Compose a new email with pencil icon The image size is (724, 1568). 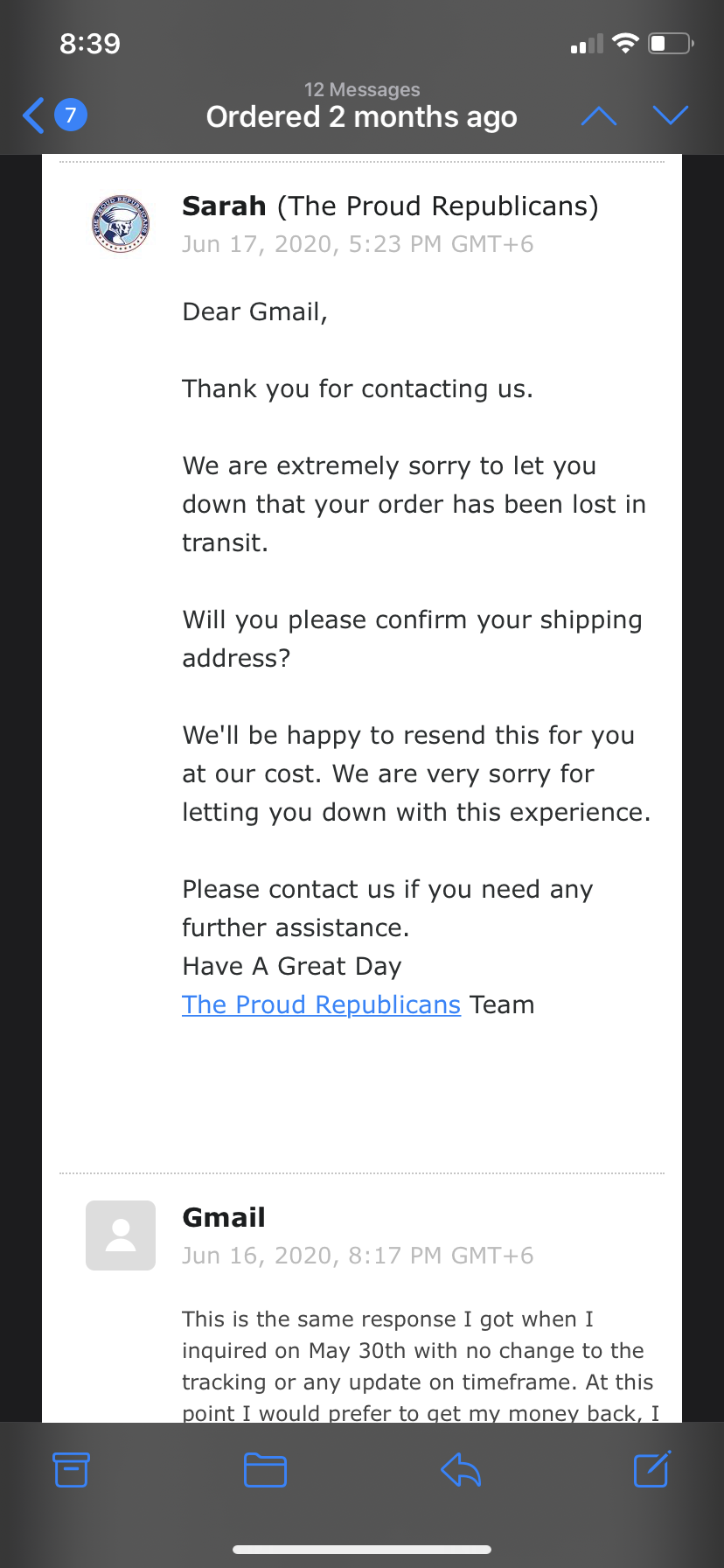coord(652,1468)
